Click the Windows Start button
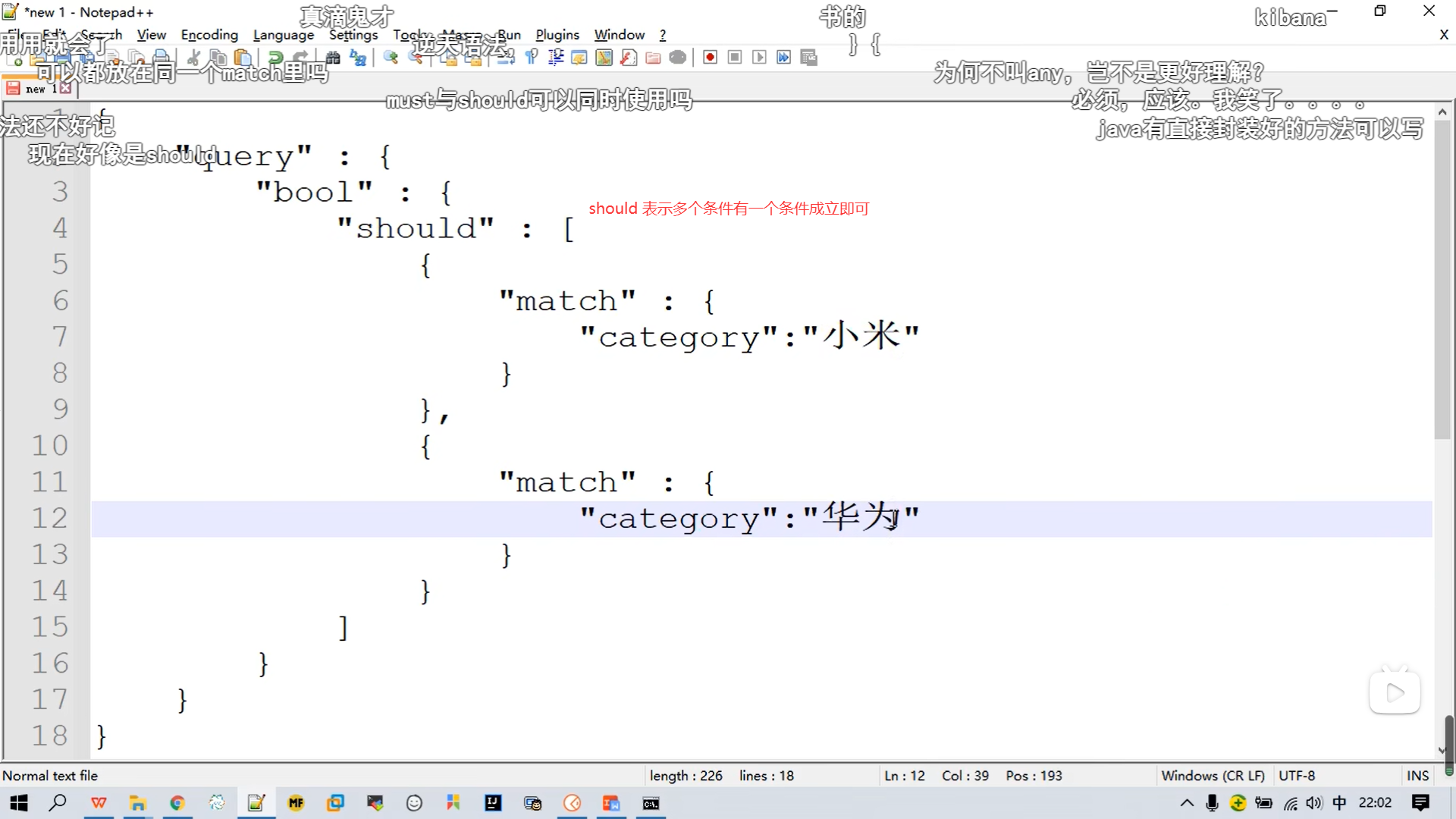The height and width of the screenshot is (819, 1456). [19, 803]
